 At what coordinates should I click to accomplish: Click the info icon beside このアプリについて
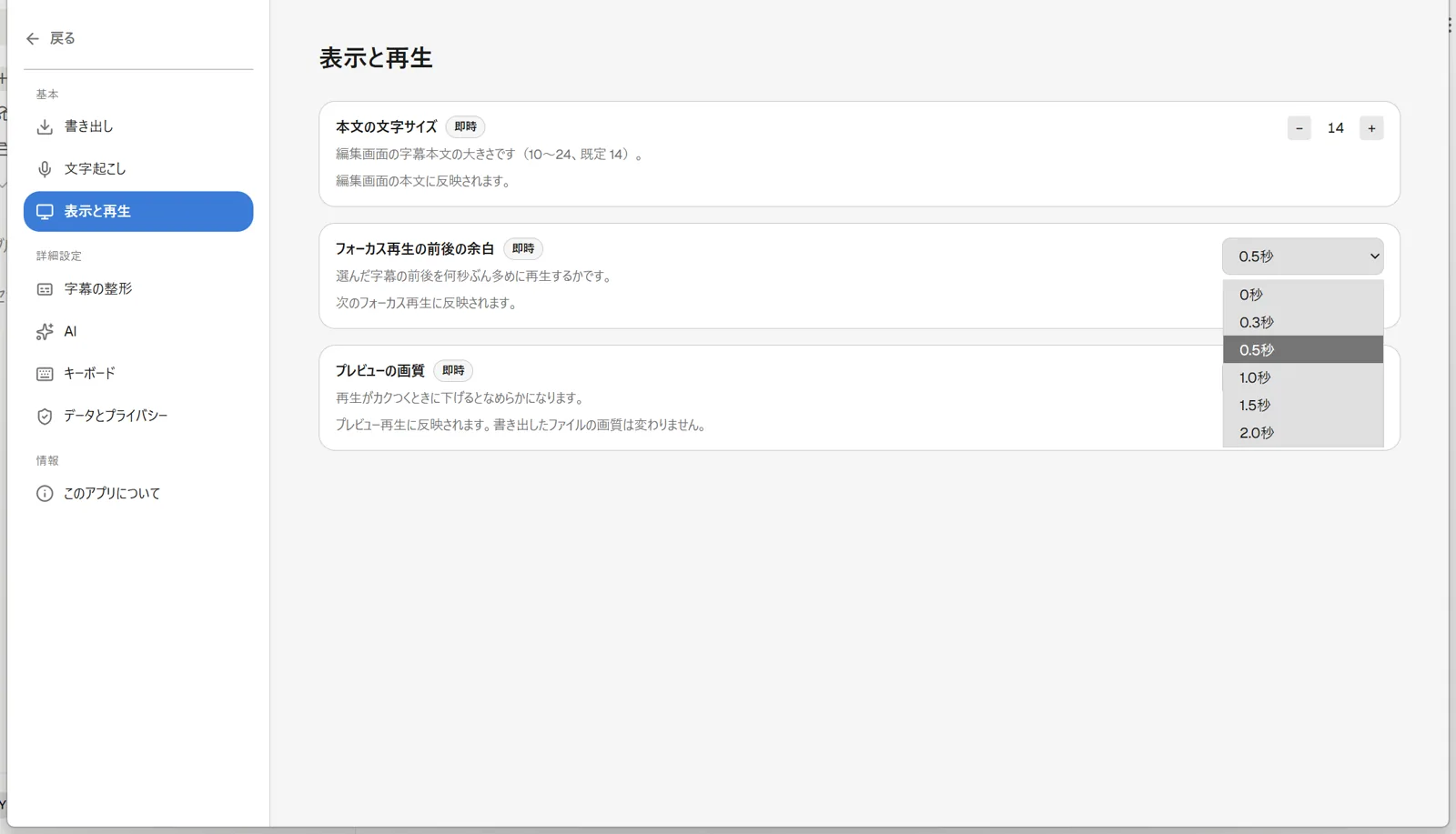click(x=45, y=494)
